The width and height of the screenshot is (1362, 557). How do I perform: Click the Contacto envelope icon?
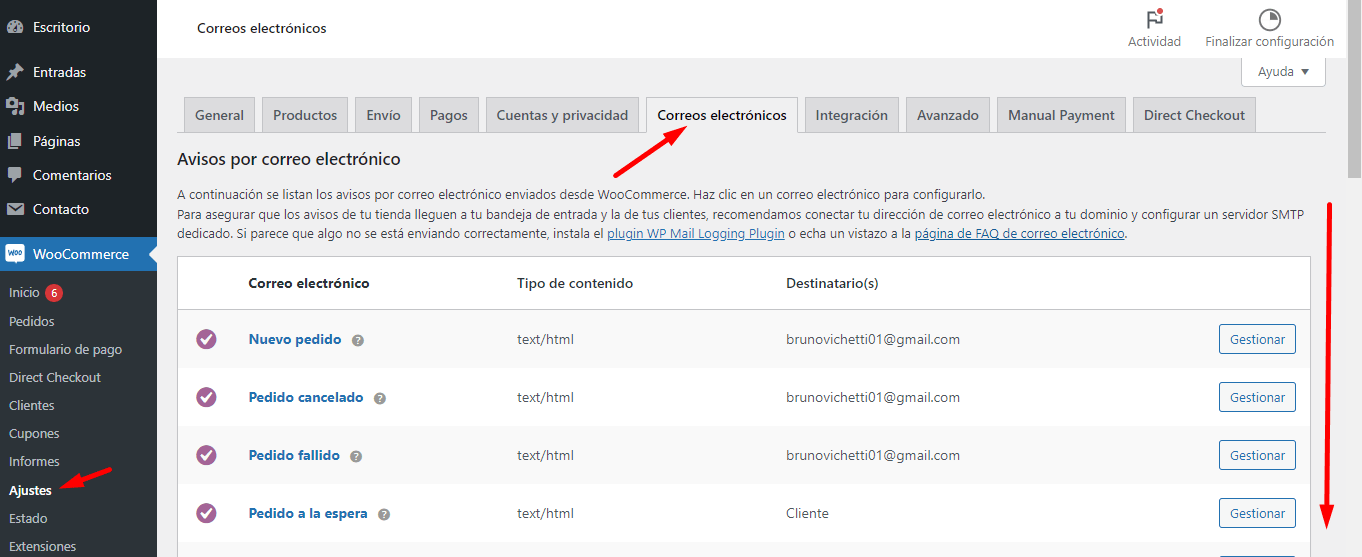point(15,209)
